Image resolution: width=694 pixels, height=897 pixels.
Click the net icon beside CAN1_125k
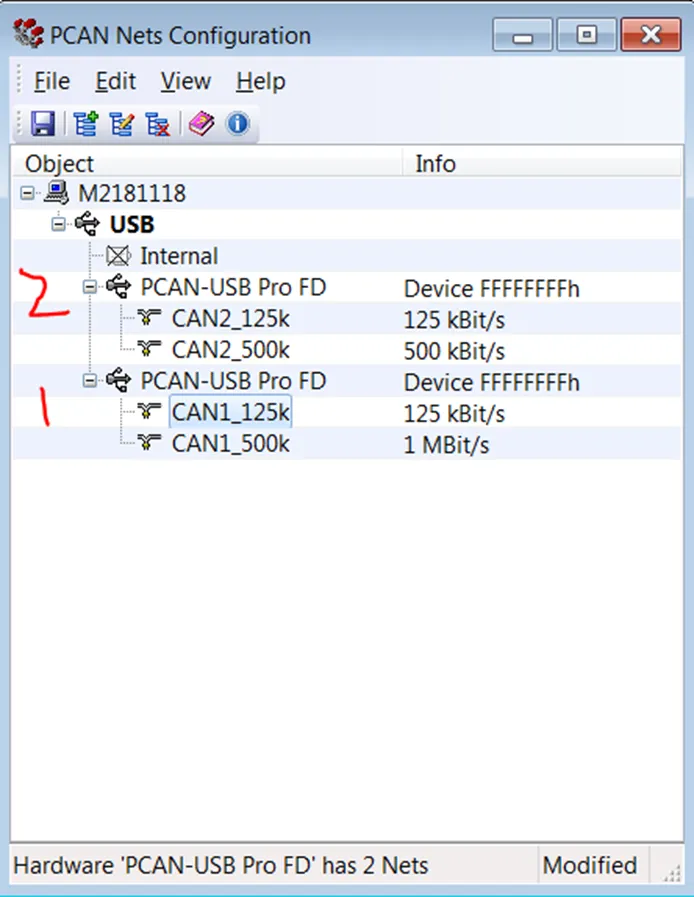tap(149, 411)
